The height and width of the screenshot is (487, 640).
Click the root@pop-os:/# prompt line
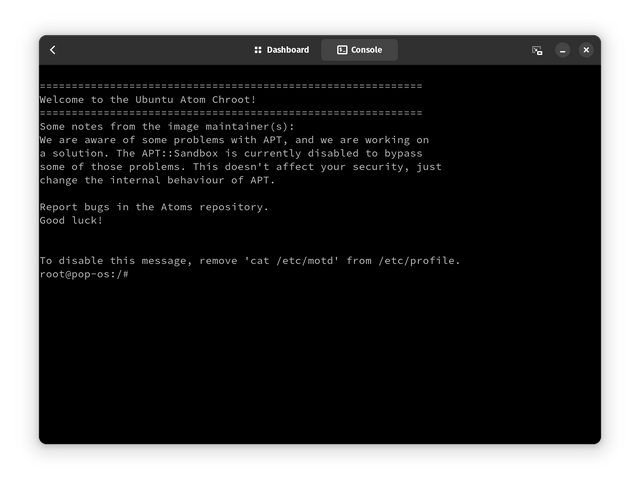pyautogui.click(x=84, y=274)
